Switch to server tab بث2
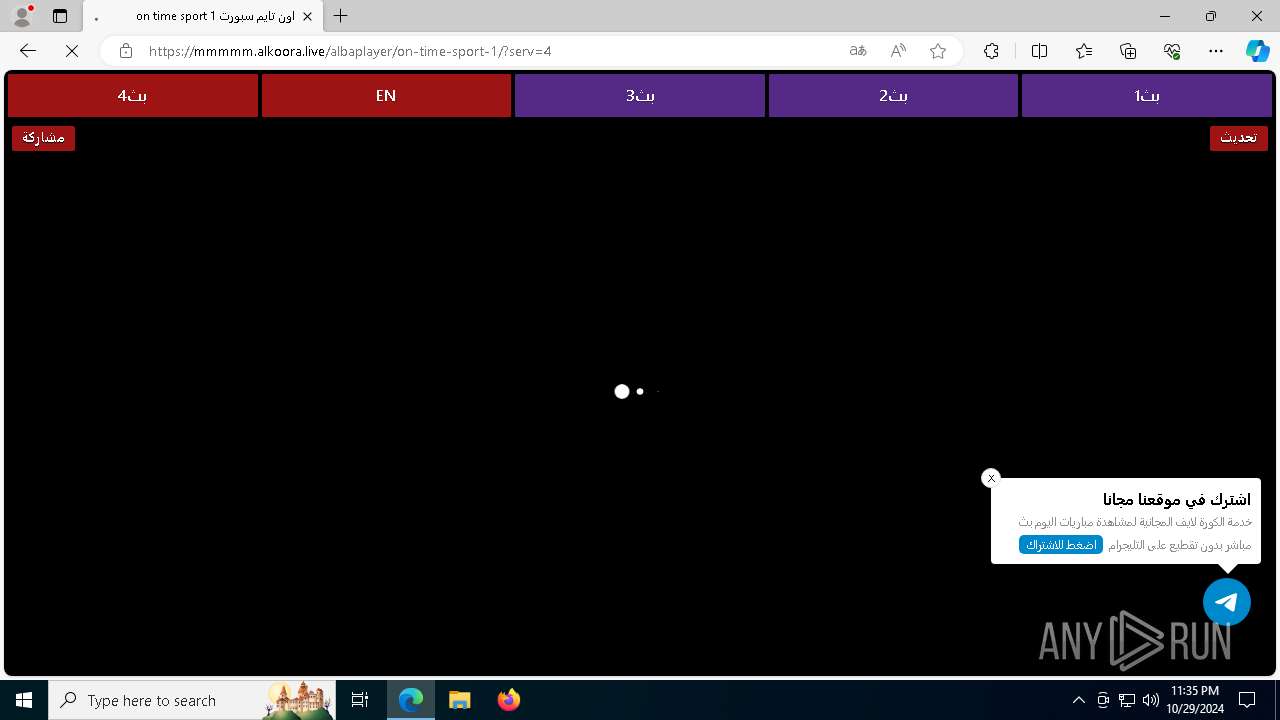Image resolution: width=1280 pixels, height=720 pixels. pyautogui.click(x=893, y=96)
